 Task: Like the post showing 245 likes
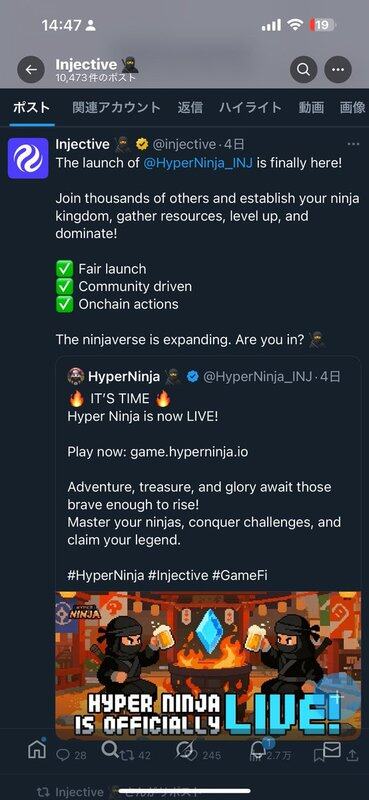tap(203, 755)
